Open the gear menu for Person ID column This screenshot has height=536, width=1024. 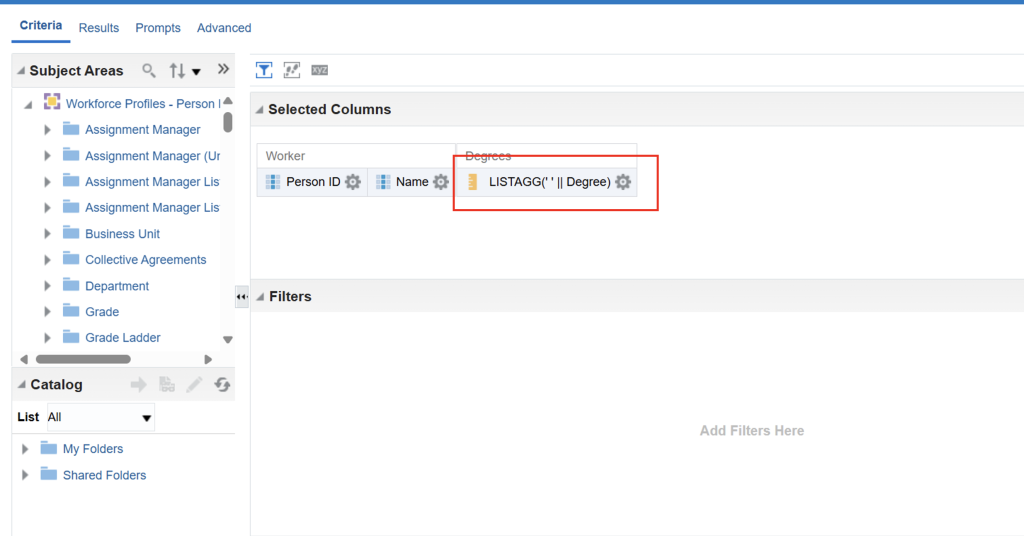tap(353, 182)
